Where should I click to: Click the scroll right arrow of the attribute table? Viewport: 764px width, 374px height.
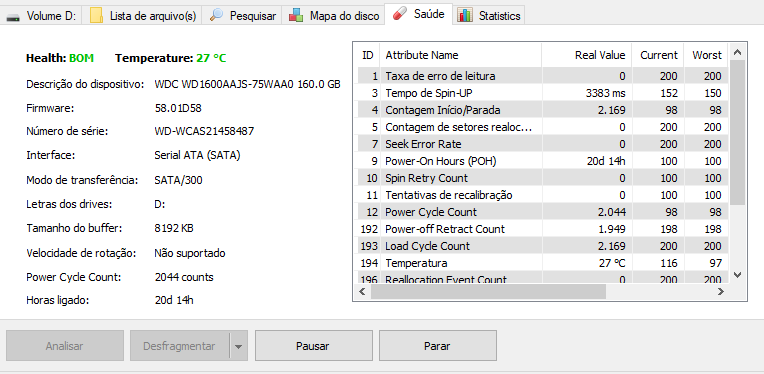721,291
